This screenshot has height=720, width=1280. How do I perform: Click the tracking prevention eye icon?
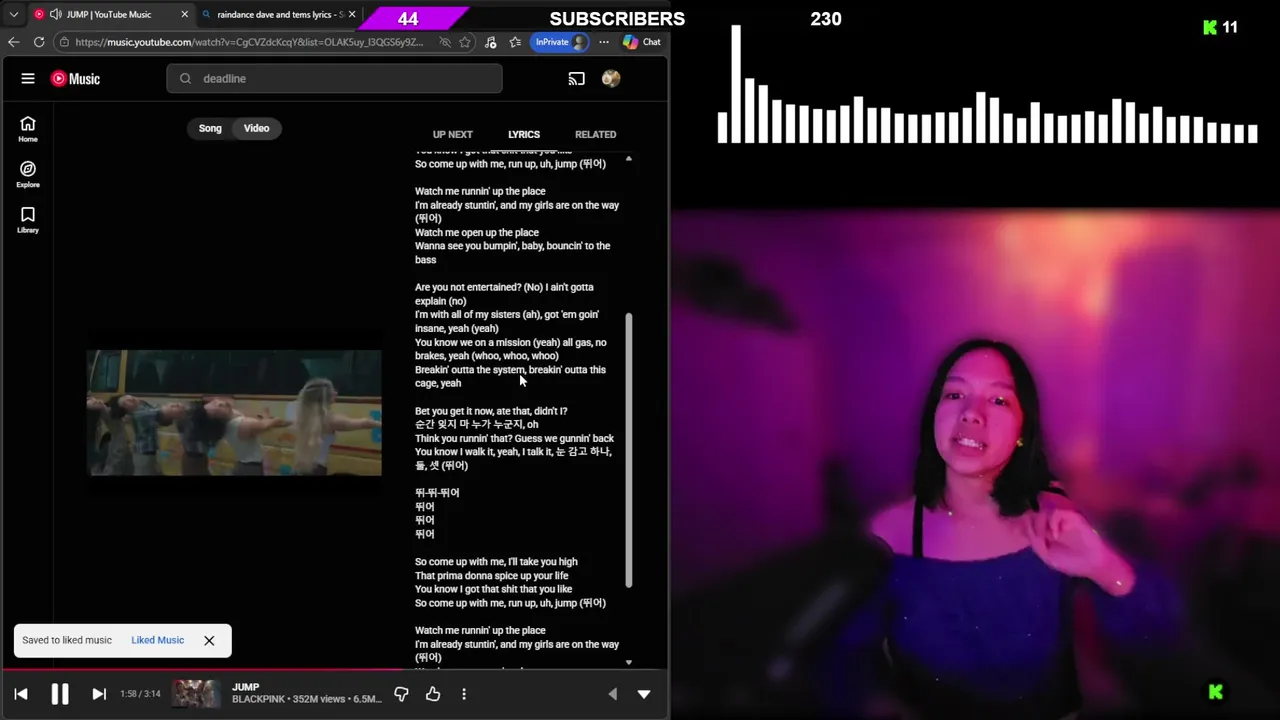(x=445, y=42)
